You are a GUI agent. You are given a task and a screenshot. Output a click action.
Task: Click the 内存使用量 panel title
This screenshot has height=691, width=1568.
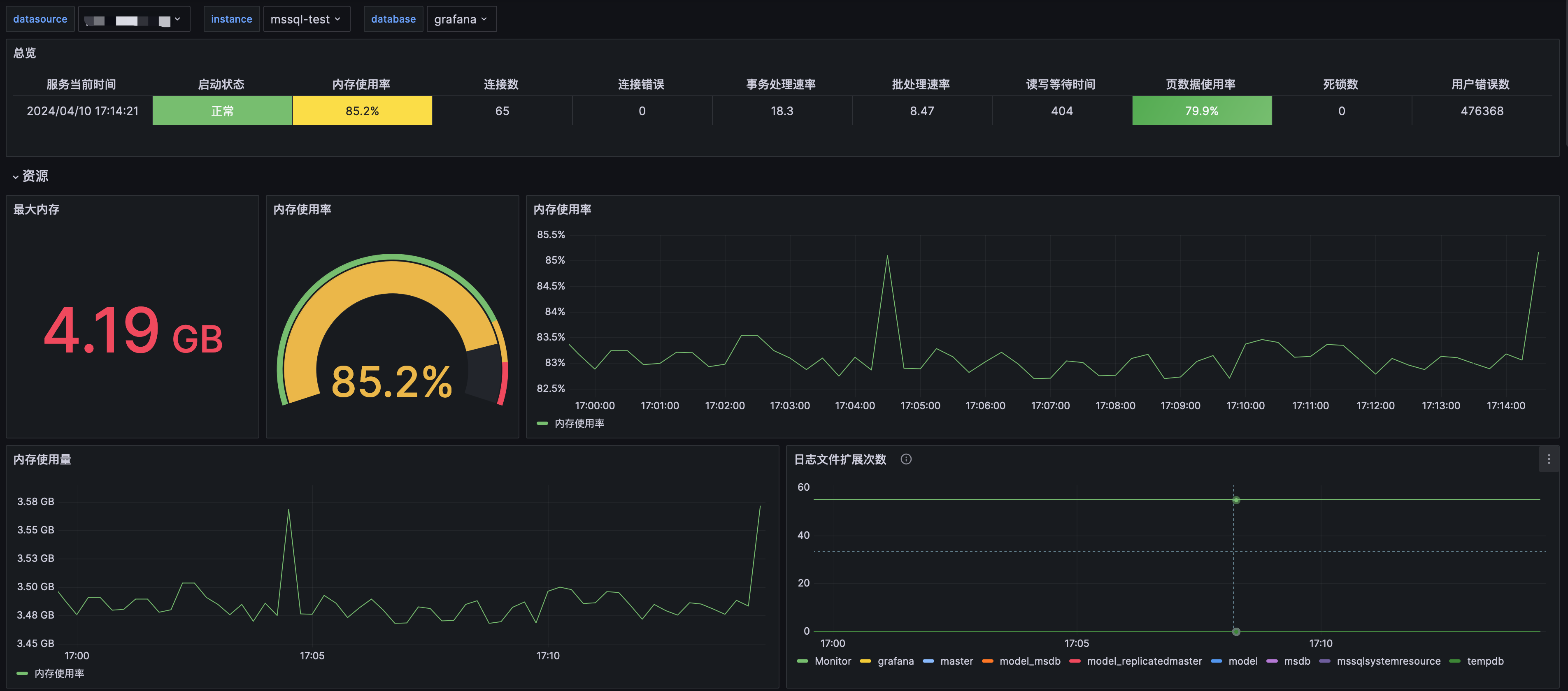[x=42, y=459]
